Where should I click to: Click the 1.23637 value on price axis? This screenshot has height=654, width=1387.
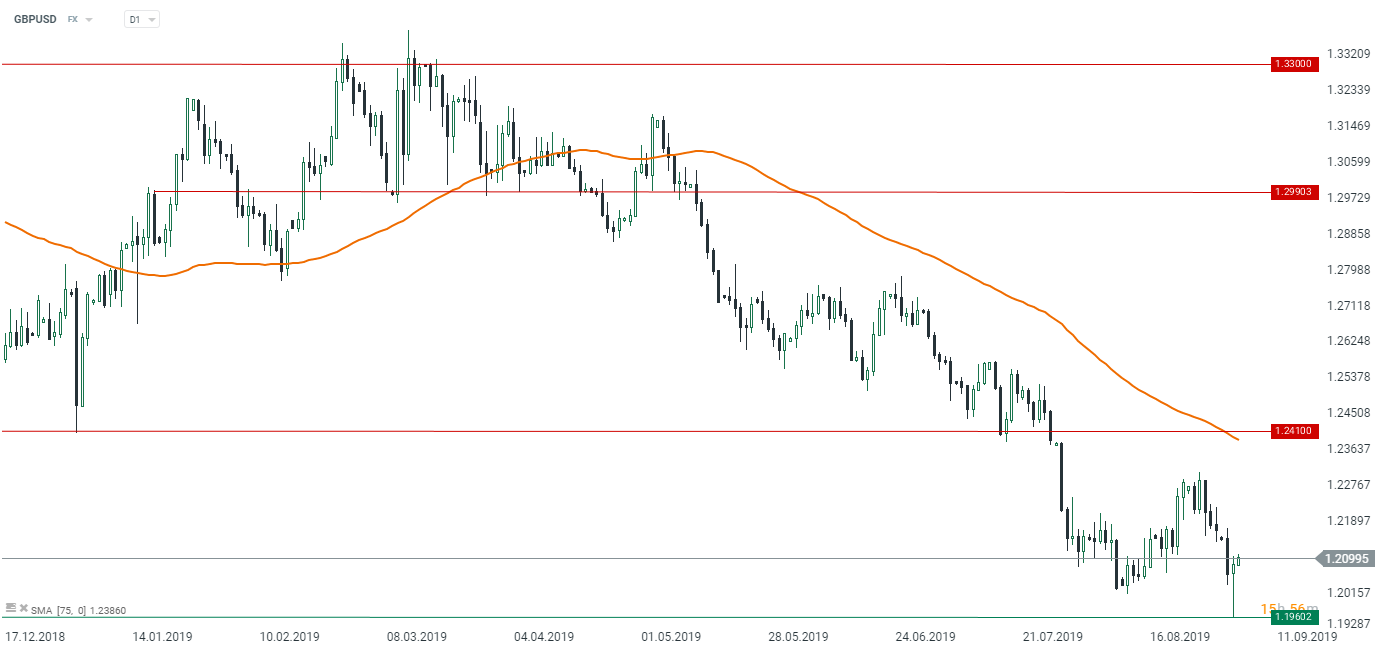tap(1349, 449)
